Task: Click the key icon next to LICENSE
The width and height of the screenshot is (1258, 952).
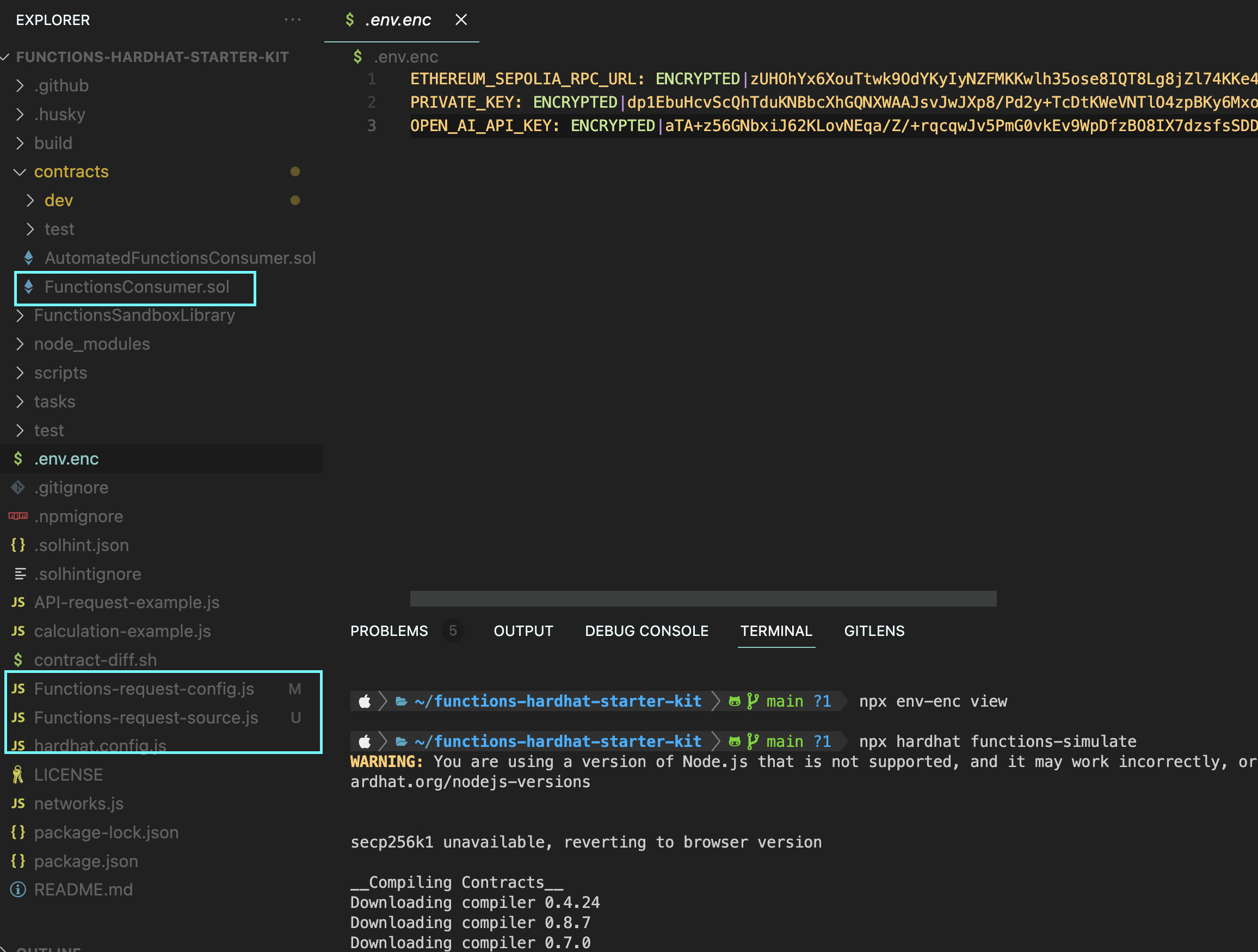Action: coord(17,774)
